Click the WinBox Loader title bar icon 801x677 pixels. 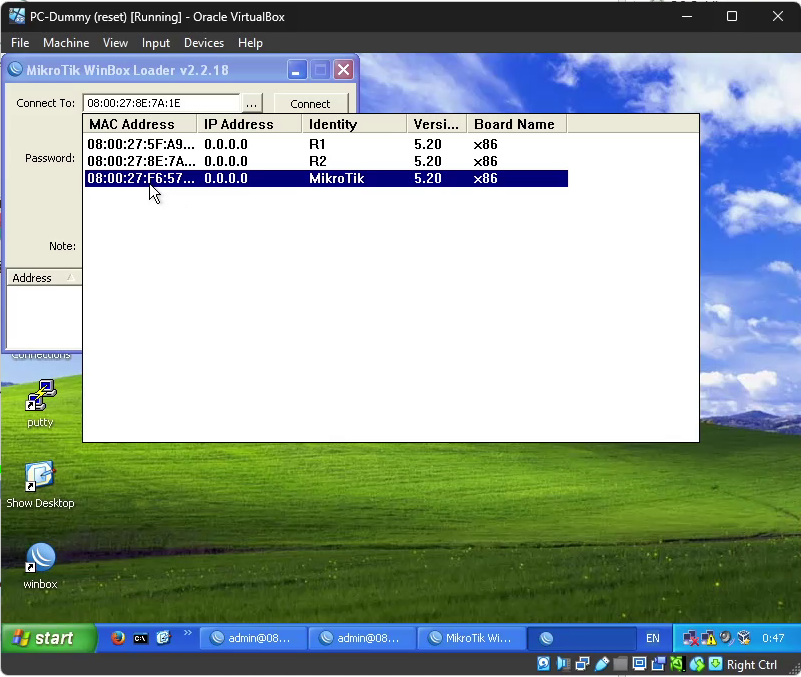[15, 69]
